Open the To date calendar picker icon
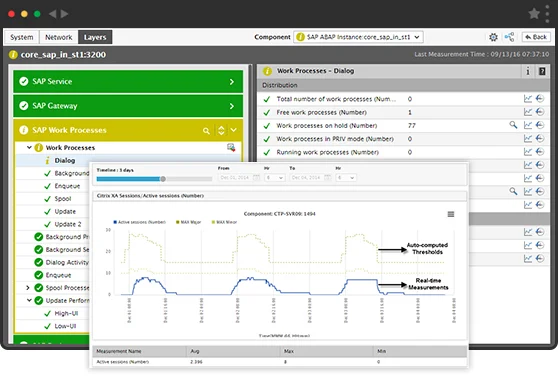The image size is (558, 382). 328,177
